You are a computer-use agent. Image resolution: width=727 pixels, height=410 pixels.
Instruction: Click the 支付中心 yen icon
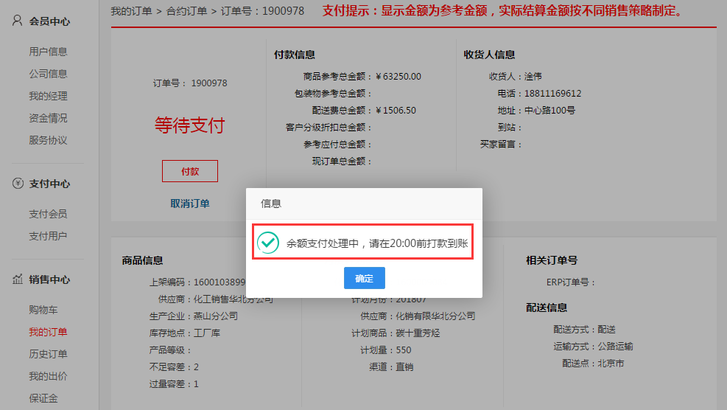click(18, 184)
